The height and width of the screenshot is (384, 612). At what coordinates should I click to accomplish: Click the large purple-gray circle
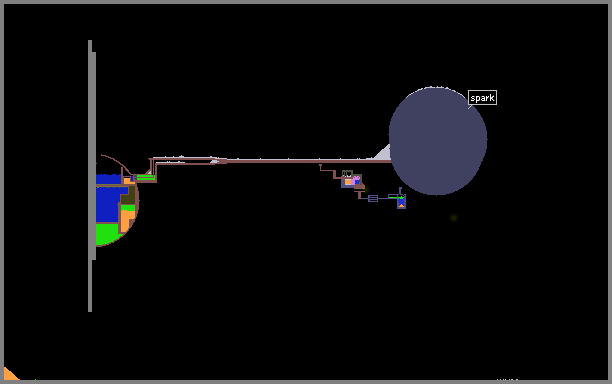coord(438,140)
